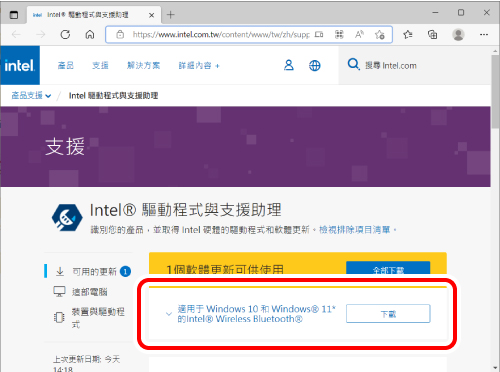
Task: Open the browser profile avatar
Action: coord(458,34)
